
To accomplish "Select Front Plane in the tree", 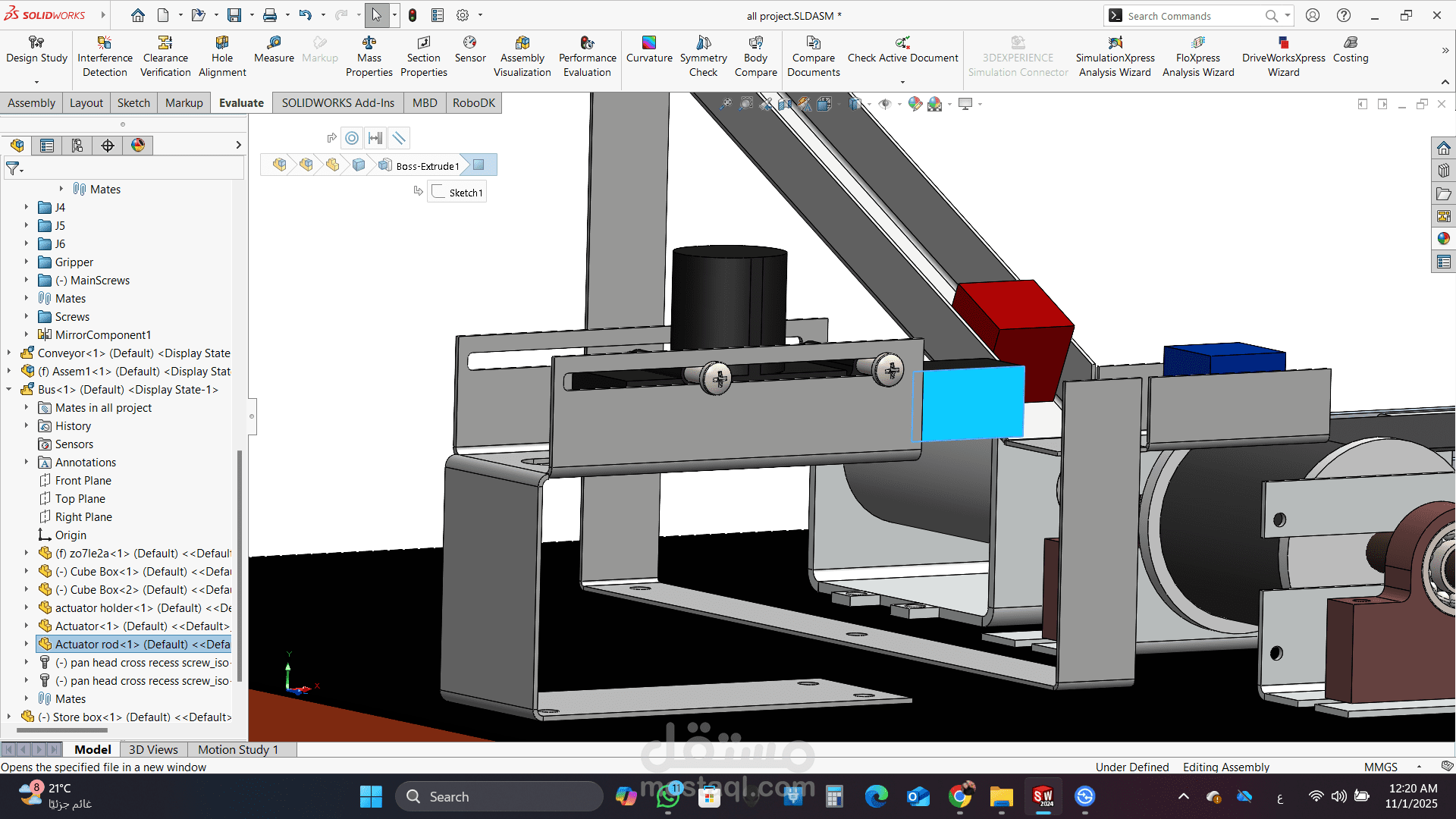I will [83, 480].
